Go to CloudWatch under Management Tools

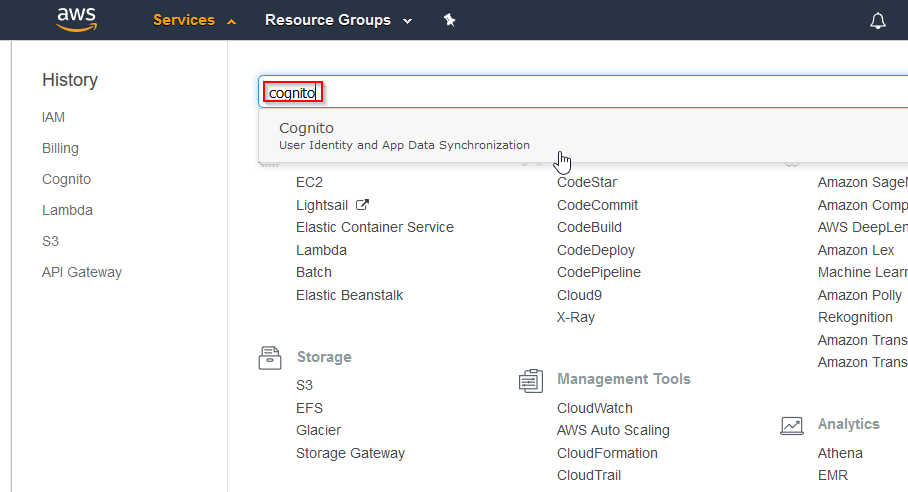(594, 408)
